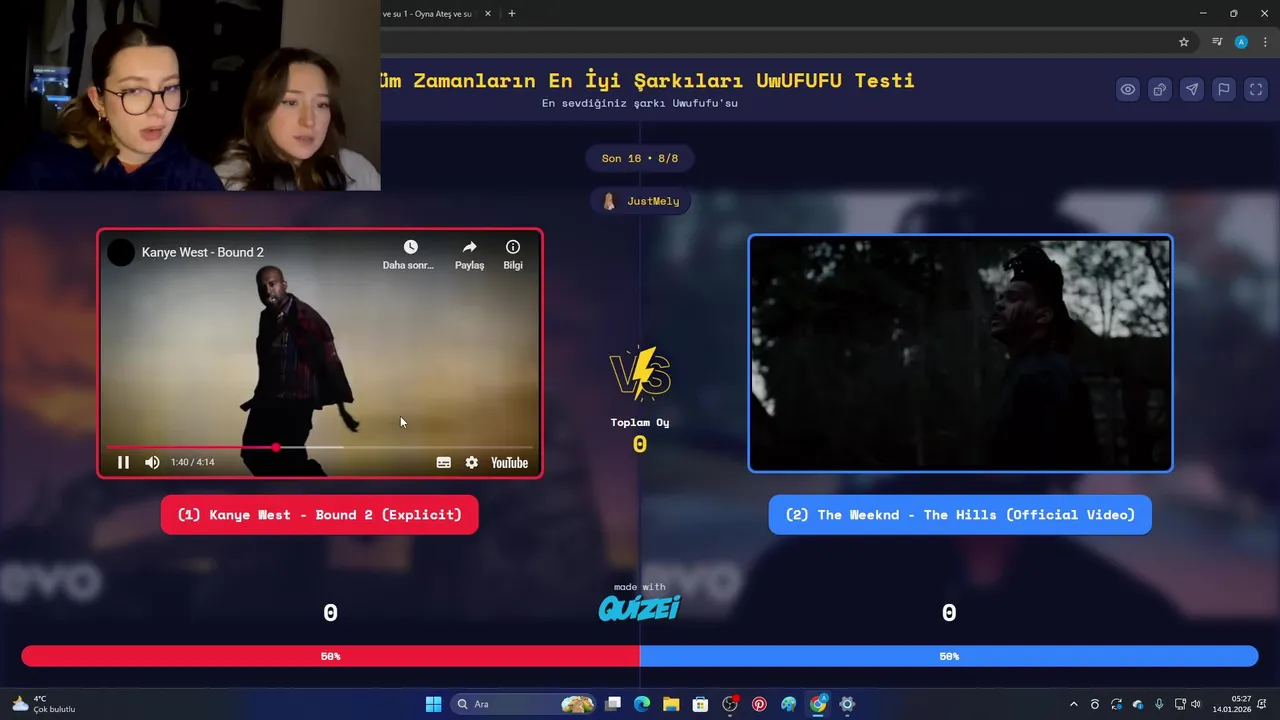Viewport: 1280px width, 720px height.
Task: Enter fullscreen via the quiz header icon
Action: click(1256, 90)
